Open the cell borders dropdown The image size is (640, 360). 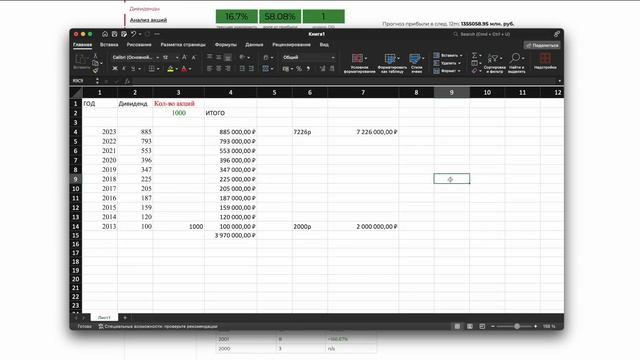tap(158, 69)
